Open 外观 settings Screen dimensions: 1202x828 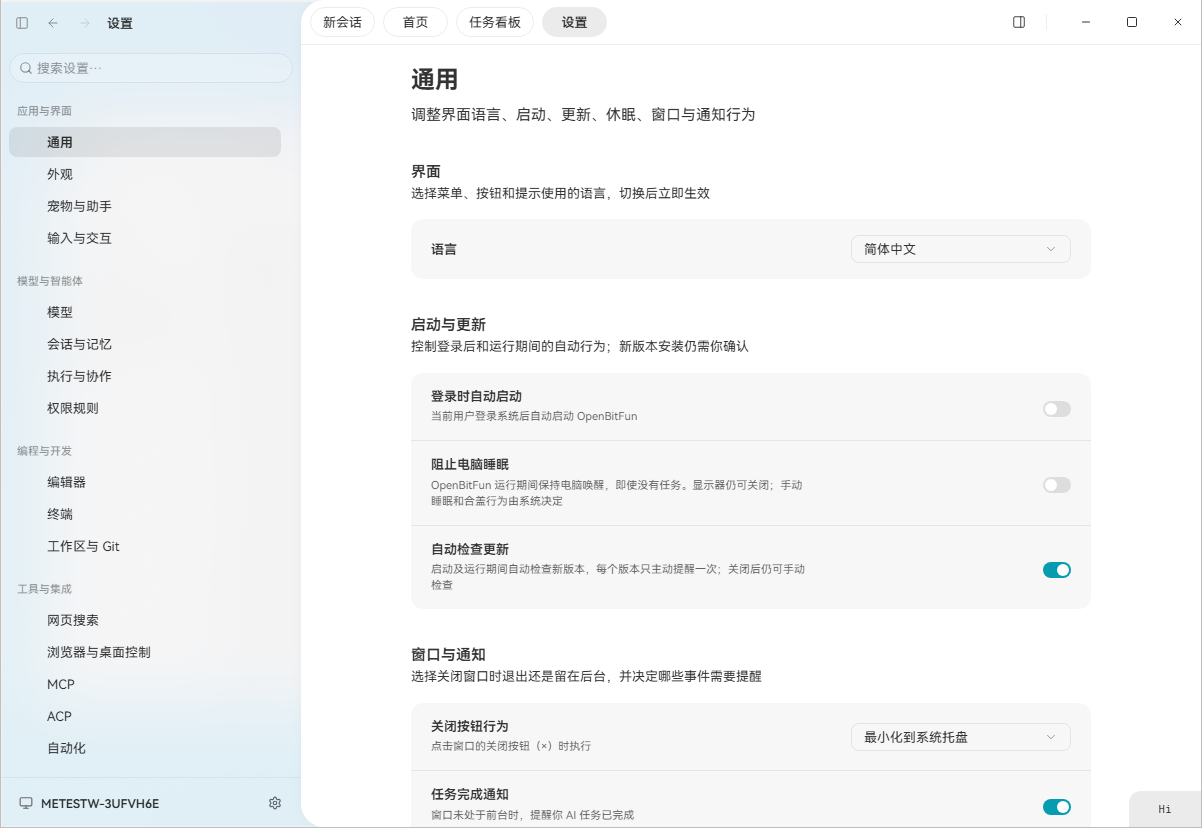pyautogui.click(x=145, y=174)
